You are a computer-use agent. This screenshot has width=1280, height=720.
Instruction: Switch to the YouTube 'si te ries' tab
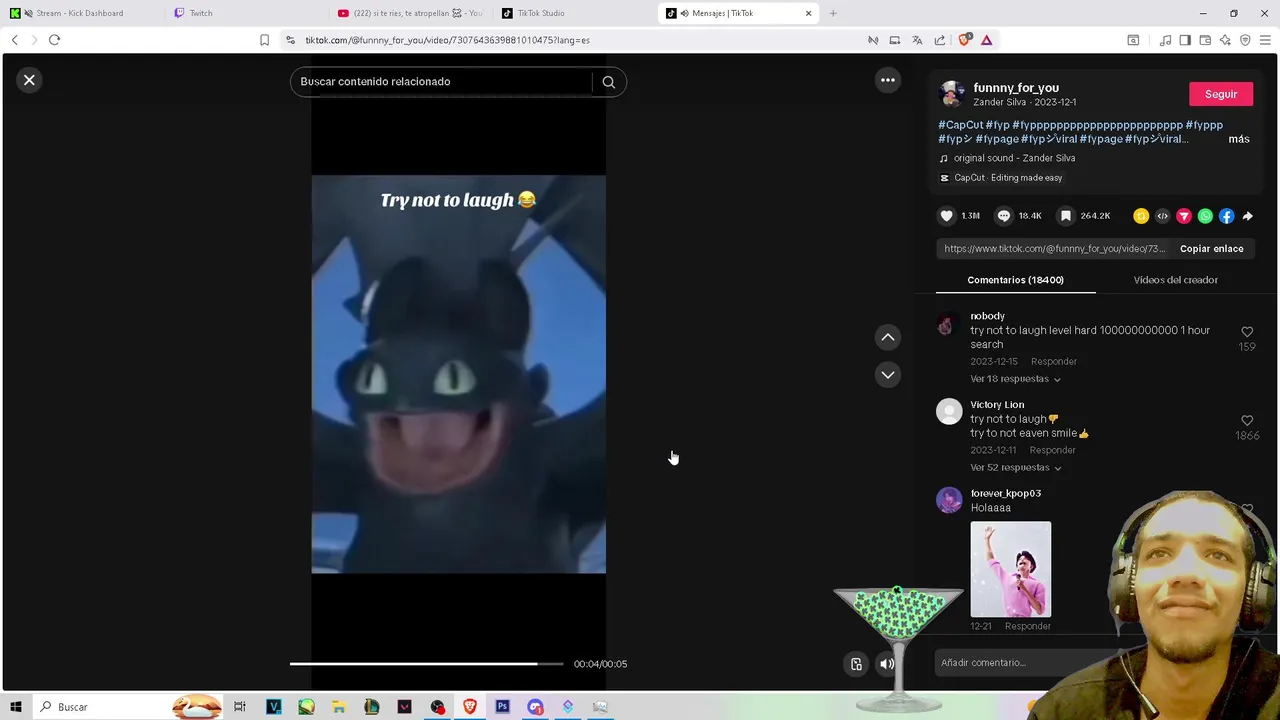tap(410, 13)
